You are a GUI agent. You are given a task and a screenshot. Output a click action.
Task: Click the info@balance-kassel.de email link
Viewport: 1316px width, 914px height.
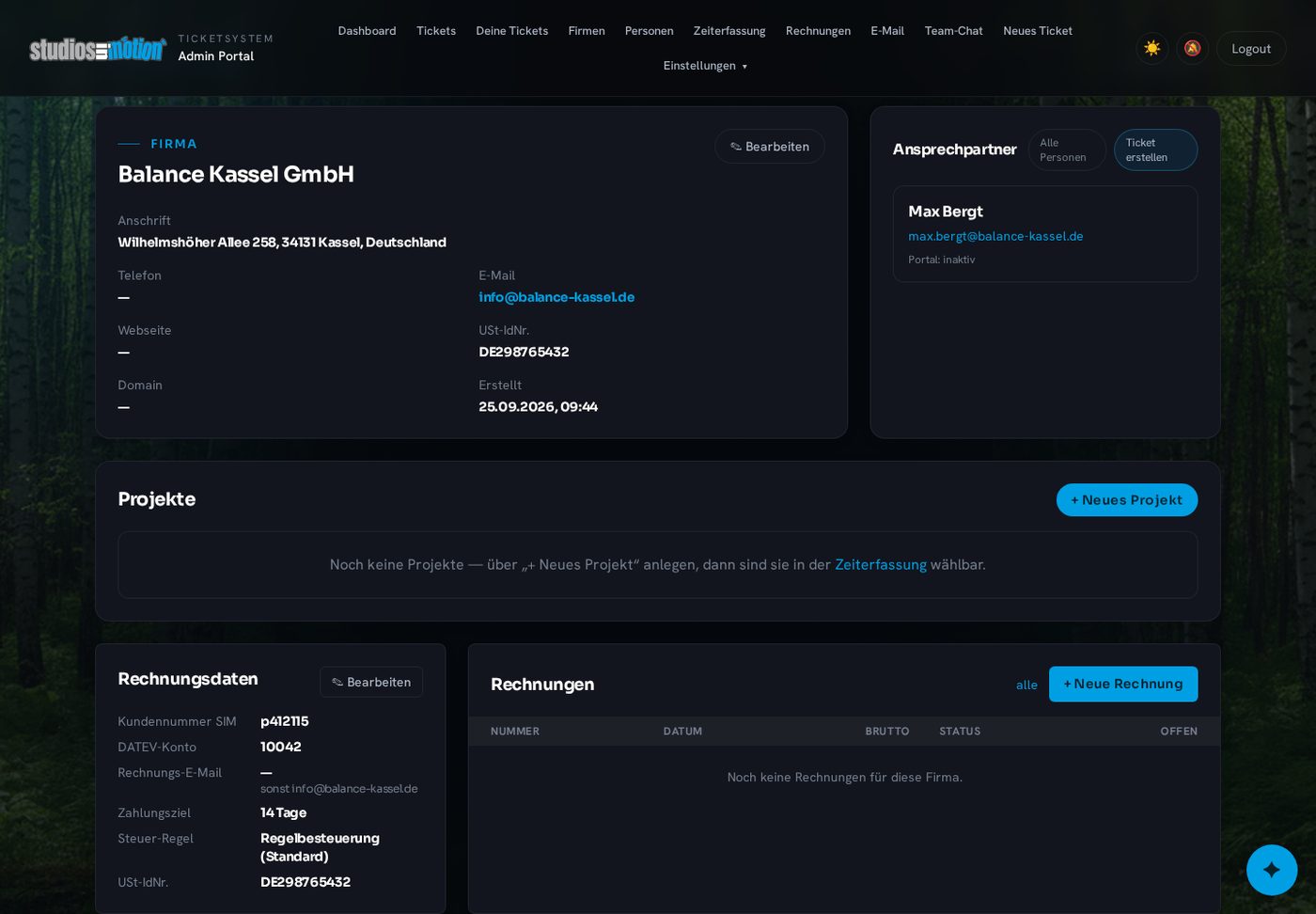(x=556, y=297)
